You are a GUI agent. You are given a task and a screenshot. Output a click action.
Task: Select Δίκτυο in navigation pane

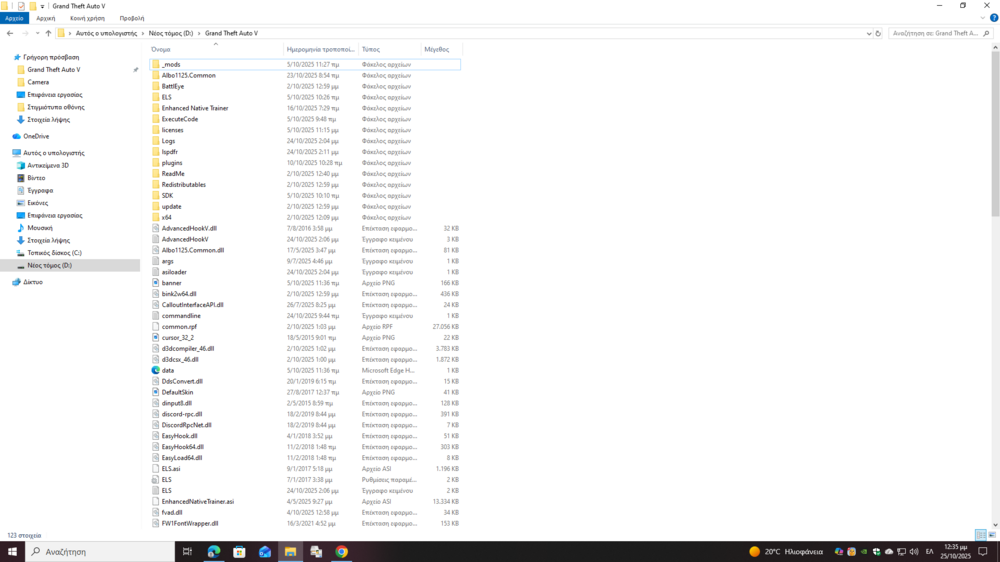click(33, 282)
